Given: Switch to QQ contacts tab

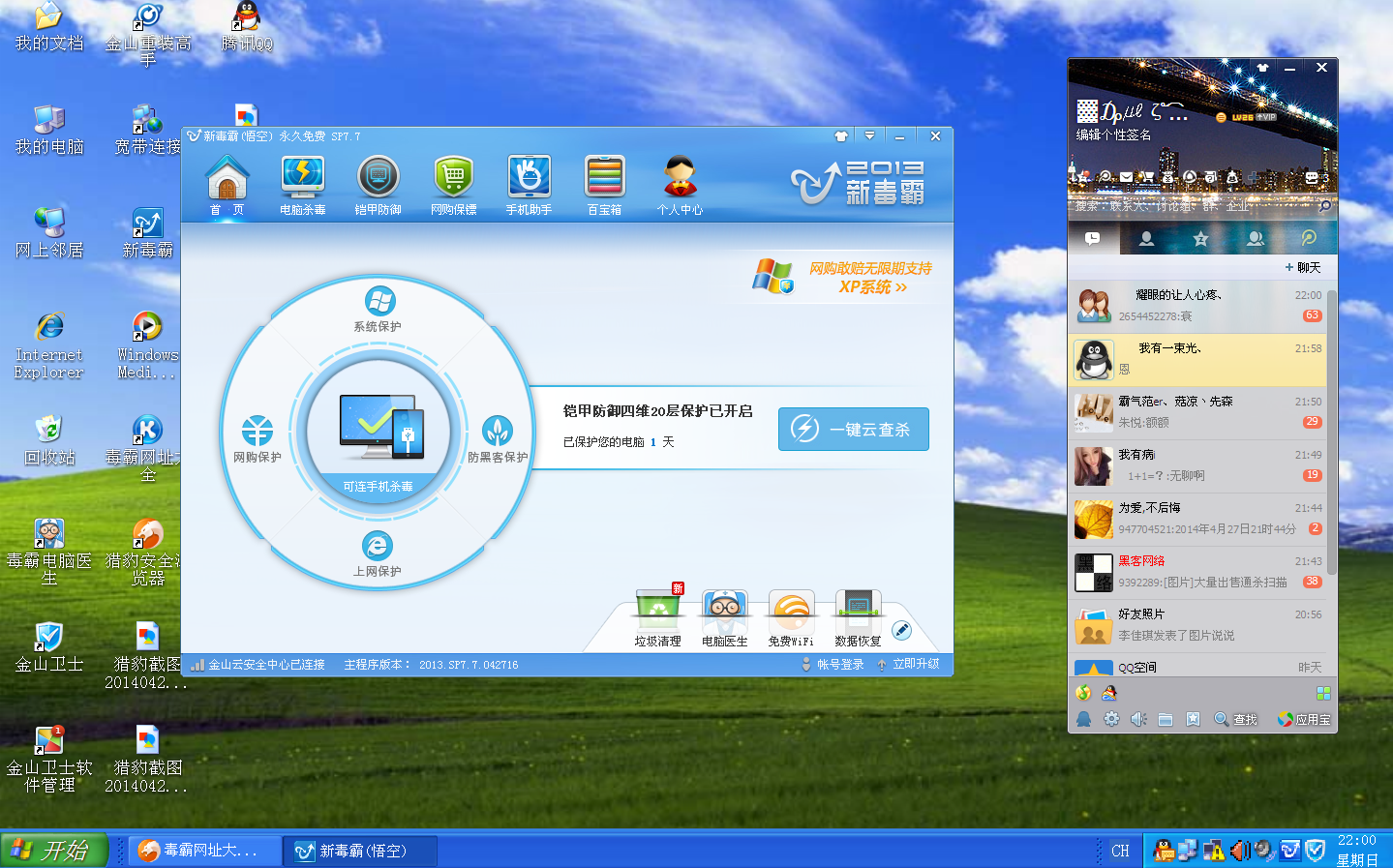Looking at the screenshot, I should tap(1147, 238).
